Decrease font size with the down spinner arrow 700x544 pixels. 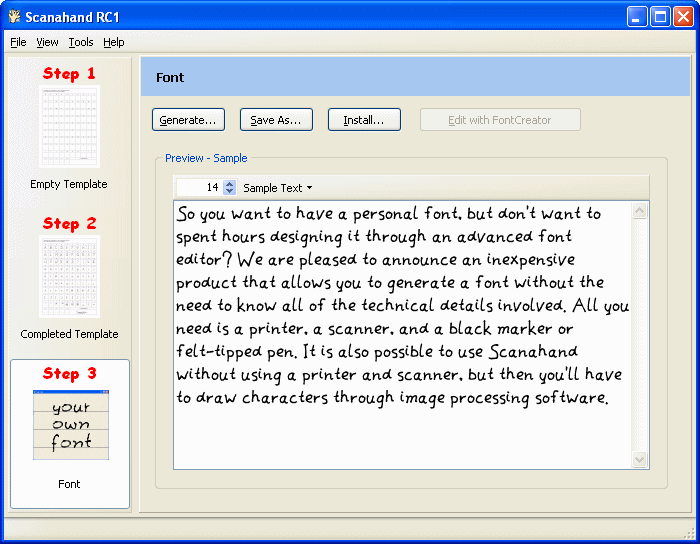[x=230, y=192]
